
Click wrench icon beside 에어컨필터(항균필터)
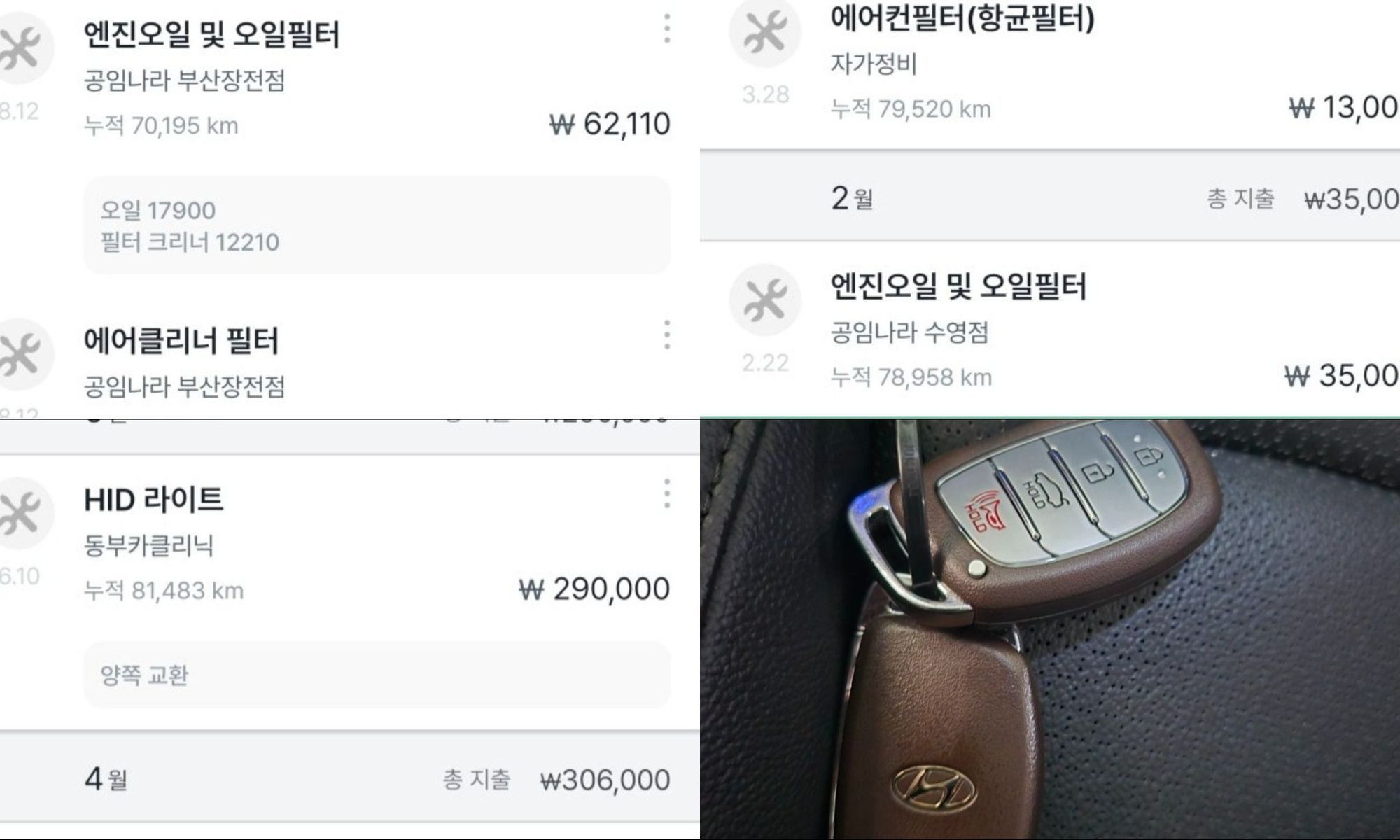(765, 33)
